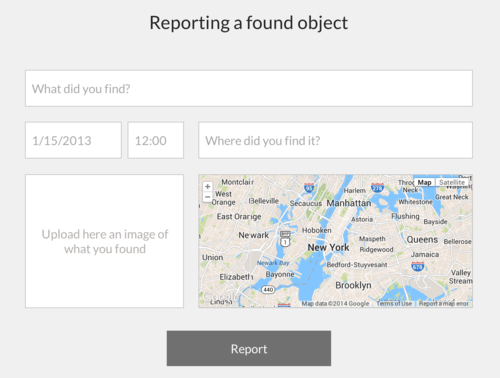
Task: Click the Ridgewood label on map
Action: pyautogui.click(x=376, y=249)
